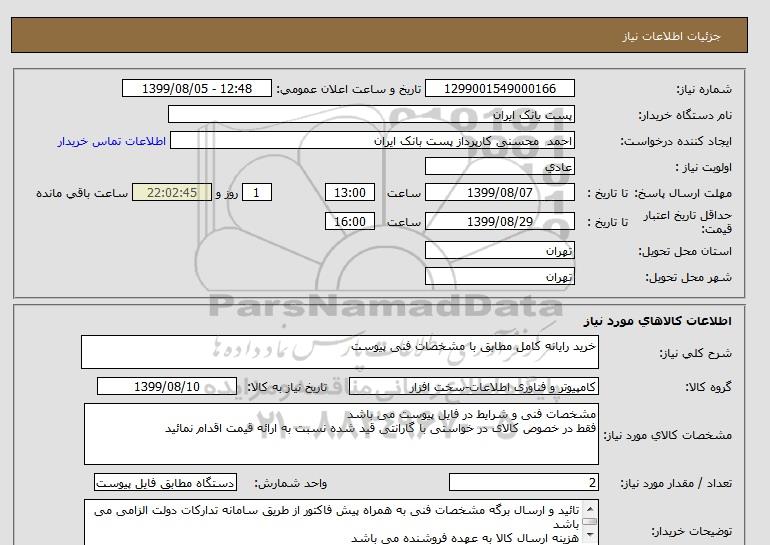Click the label شماره نیاز

[704, 89]
